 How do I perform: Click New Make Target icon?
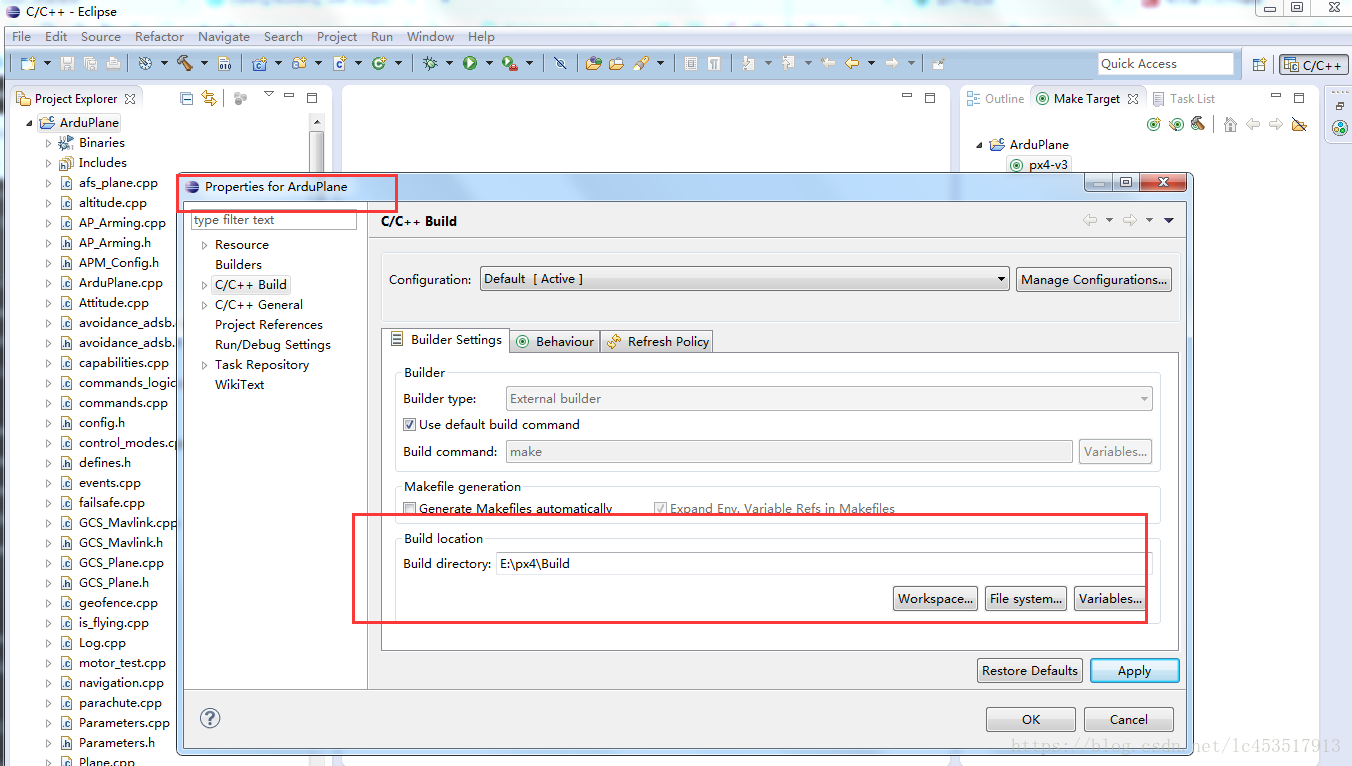(x=1153, y=124)
